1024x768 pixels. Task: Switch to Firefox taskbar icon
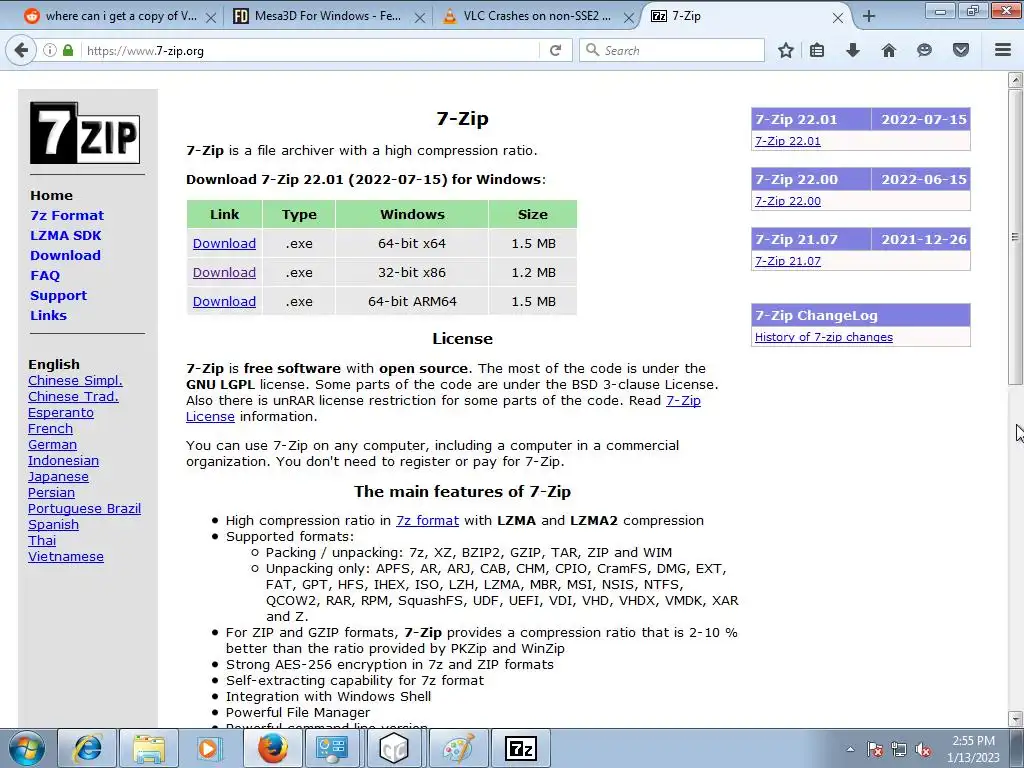pos(272,748)
